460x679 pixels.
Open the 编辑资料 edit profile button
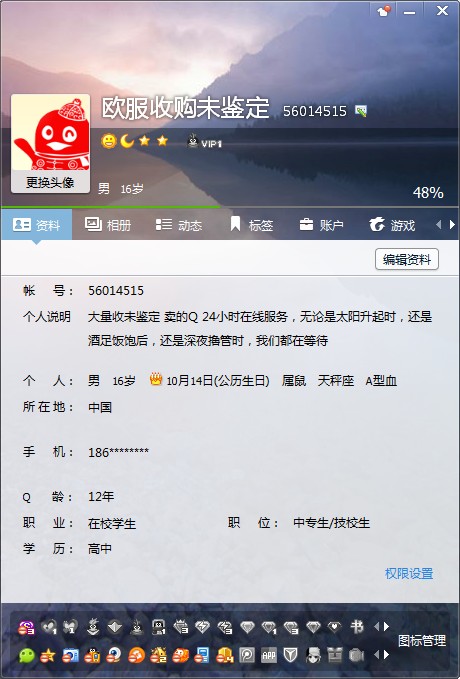pyautogui.click(x=407, y=259)
